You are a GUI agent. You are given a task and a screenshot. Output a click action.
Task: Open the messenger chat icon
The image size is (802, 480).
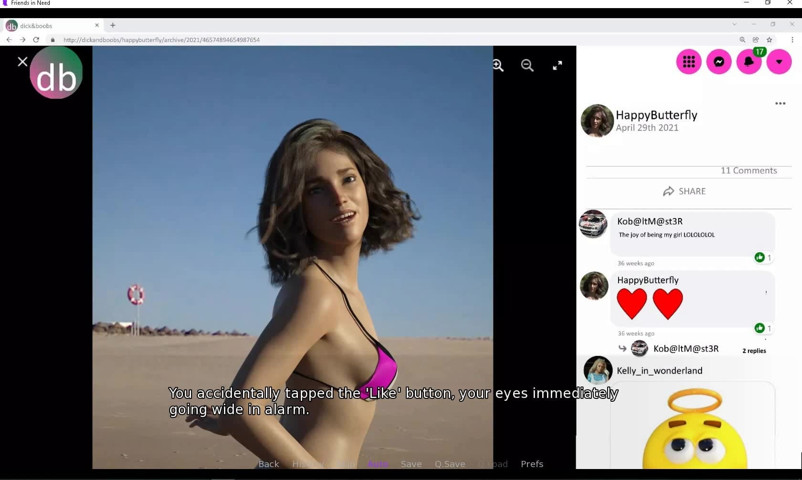pyautogui.click(x=719, y=62)
